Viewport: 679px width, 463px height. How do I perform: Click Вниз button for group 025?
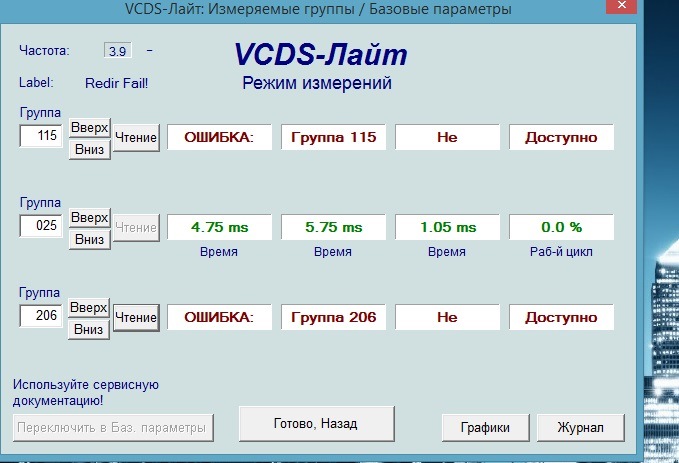pos(90,239)
